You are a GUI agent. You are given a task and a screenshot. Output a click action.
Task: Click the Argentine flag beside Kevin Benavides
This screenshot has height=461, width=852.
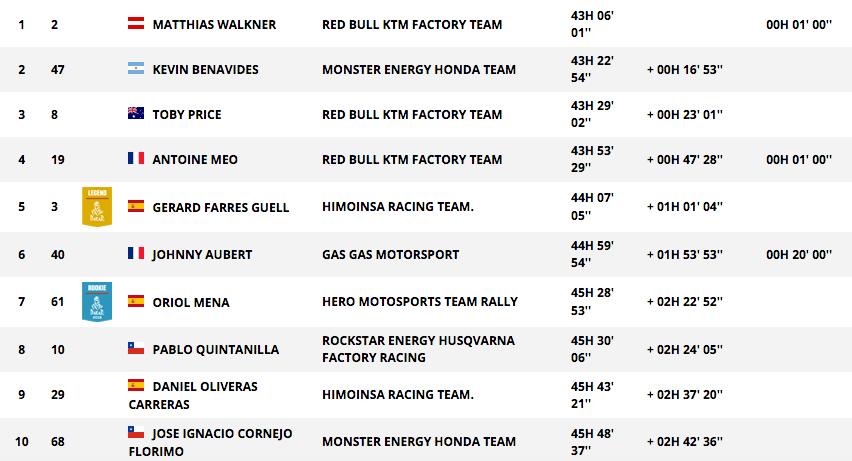point(136,68)
